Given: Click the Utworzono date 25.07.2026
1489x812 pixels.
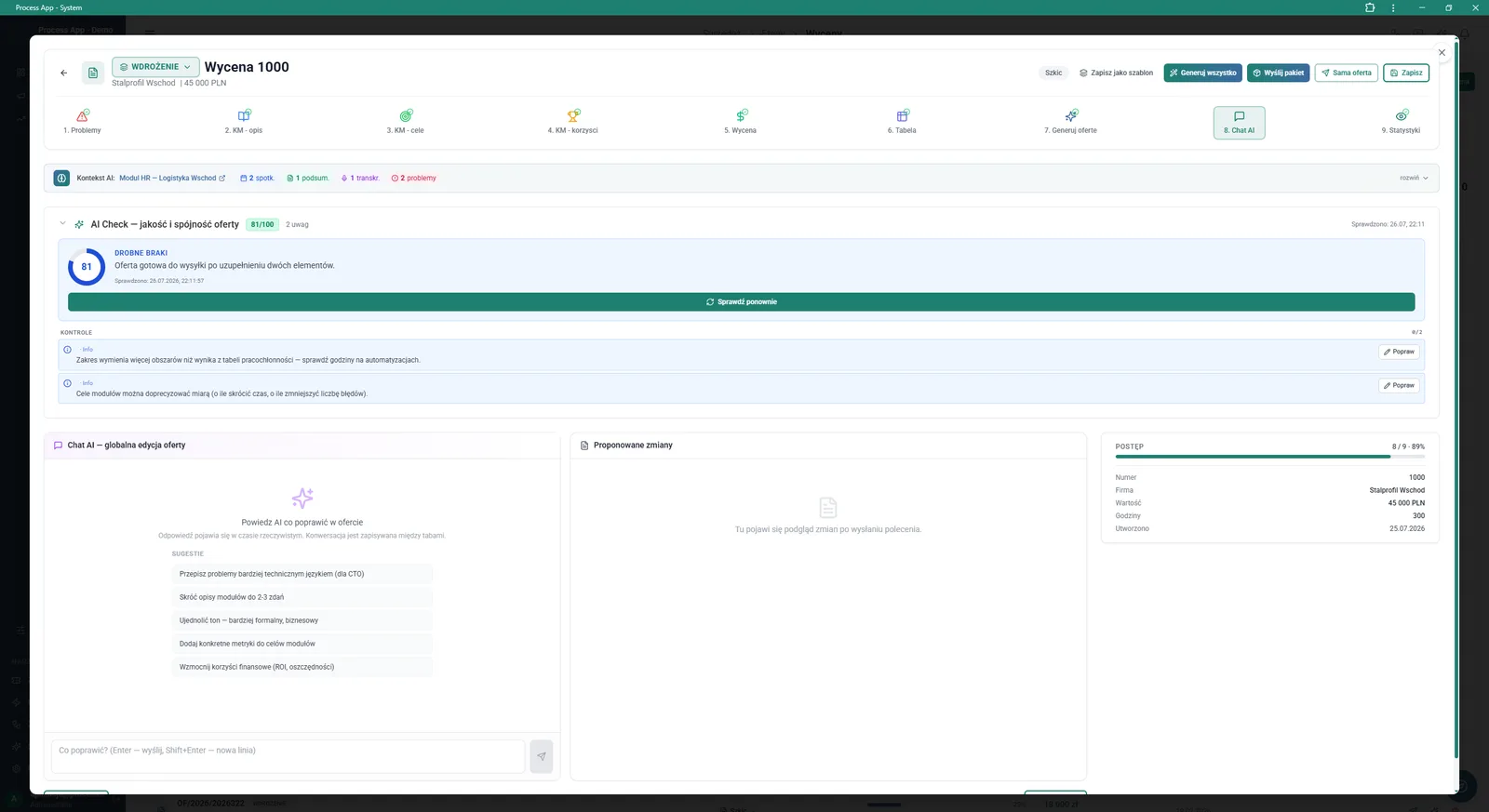Looking at the screenshot, I should (1407, 528).
